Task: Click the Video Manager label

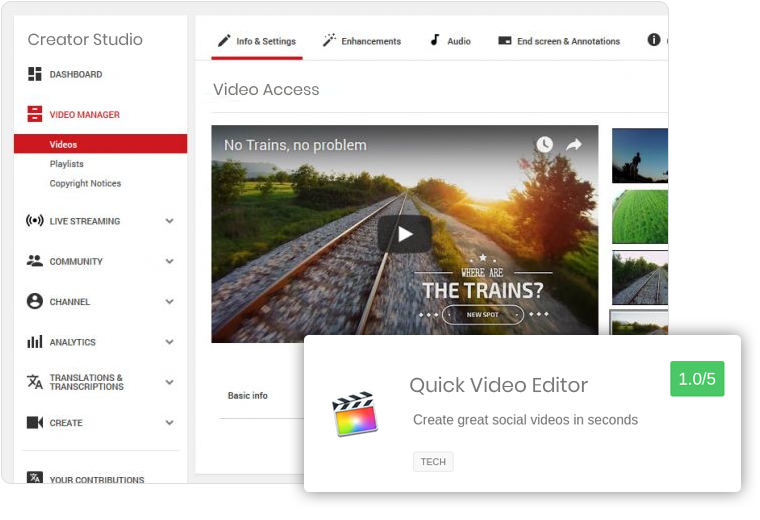Action: point(84,114)
